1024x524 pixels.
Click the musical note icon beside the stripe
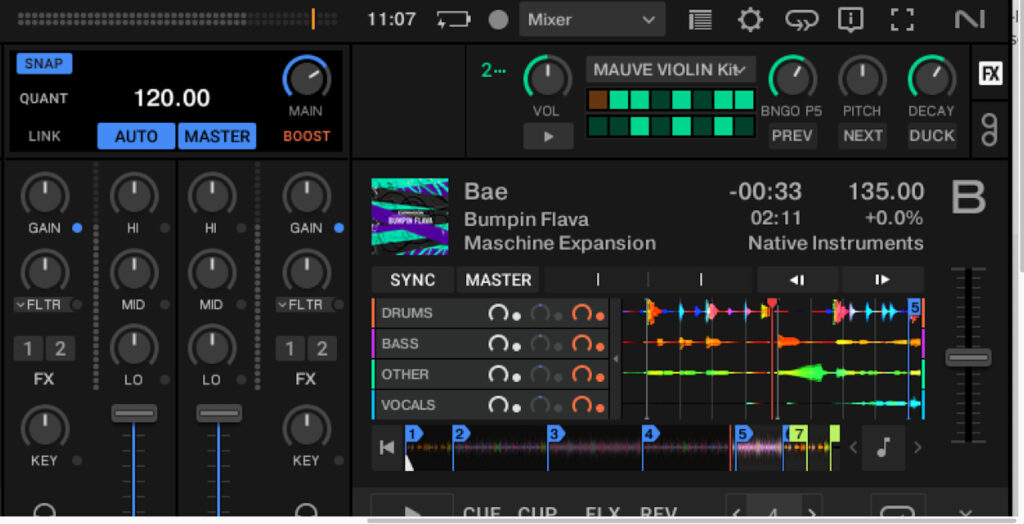(x=883, y=447)
